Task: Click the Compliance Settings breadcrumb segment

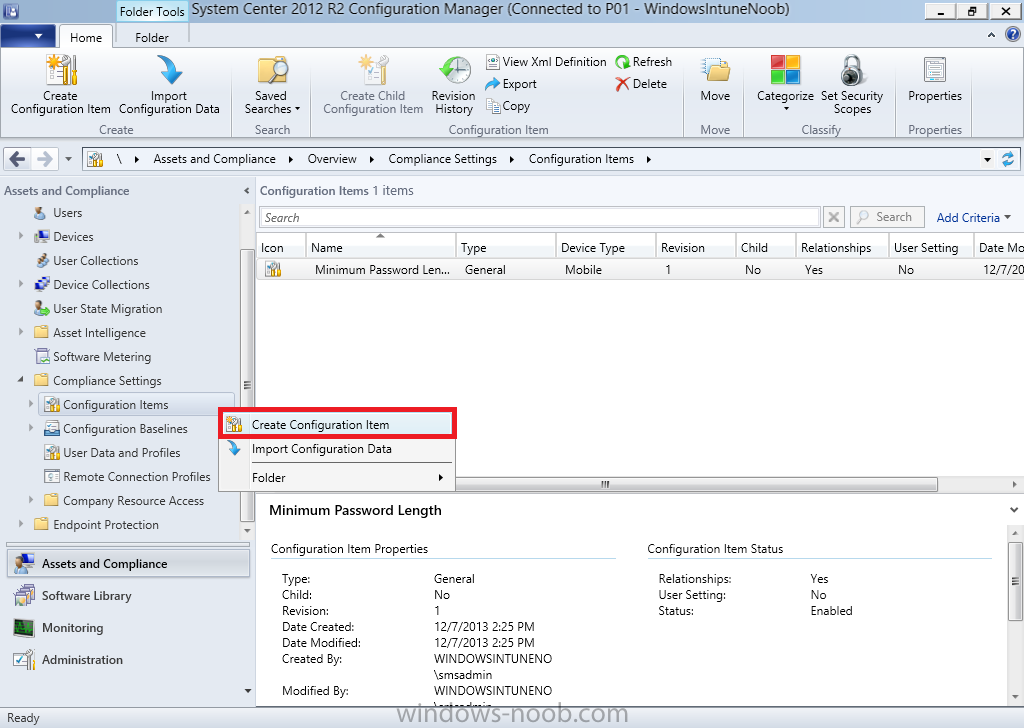Action: point(442,159)
